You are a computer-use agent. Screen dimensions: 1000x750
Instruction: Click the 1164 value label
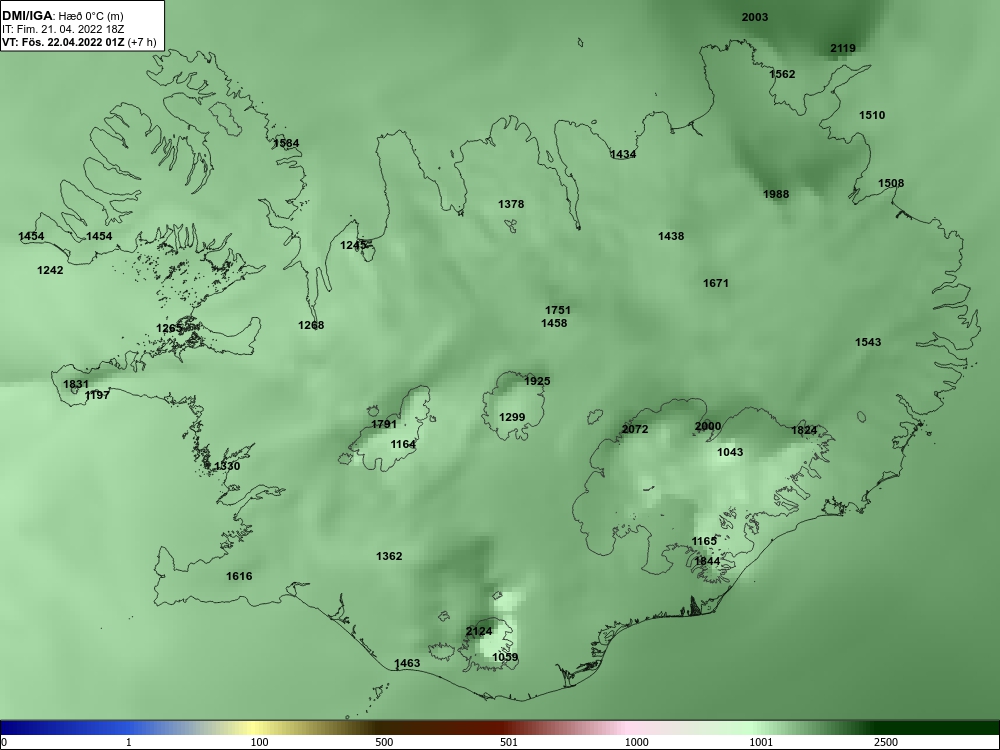[403, 444]
